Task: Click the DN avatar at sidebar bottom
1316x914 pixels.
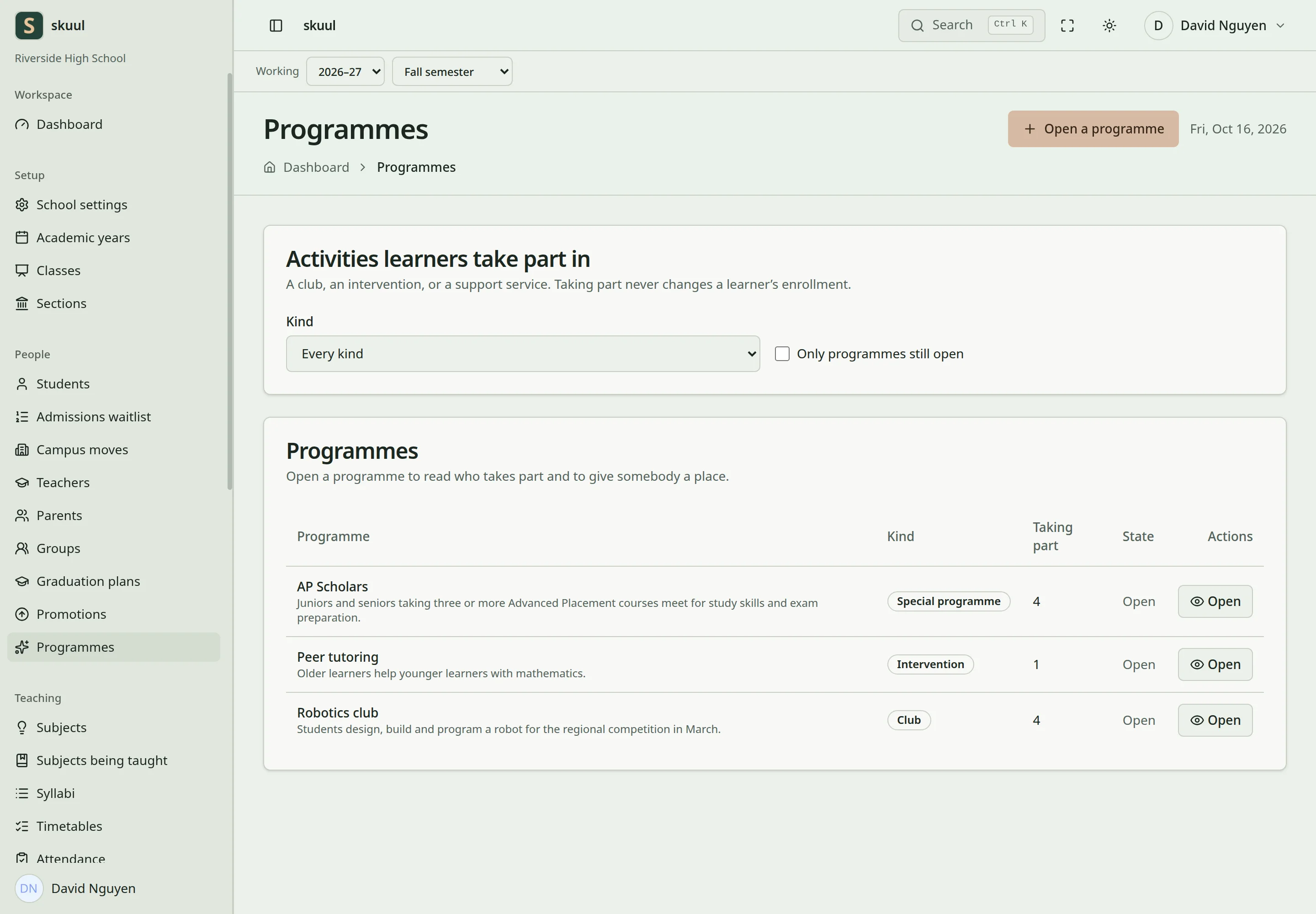Action: point(29,889)
